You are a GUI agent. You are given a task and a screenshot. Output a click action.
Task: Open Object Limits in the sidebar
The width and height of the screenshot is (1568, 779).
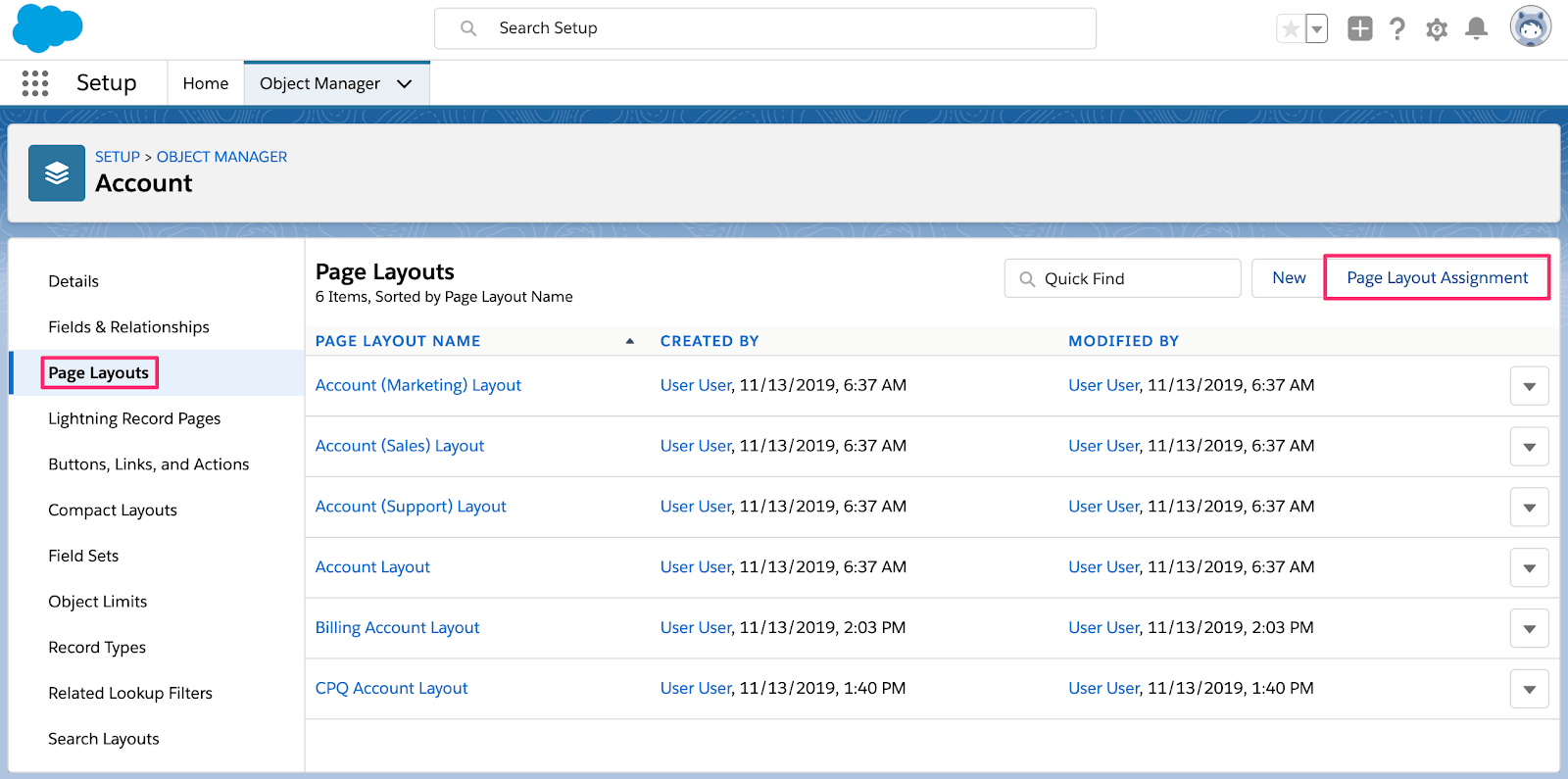tap(98, 602)
